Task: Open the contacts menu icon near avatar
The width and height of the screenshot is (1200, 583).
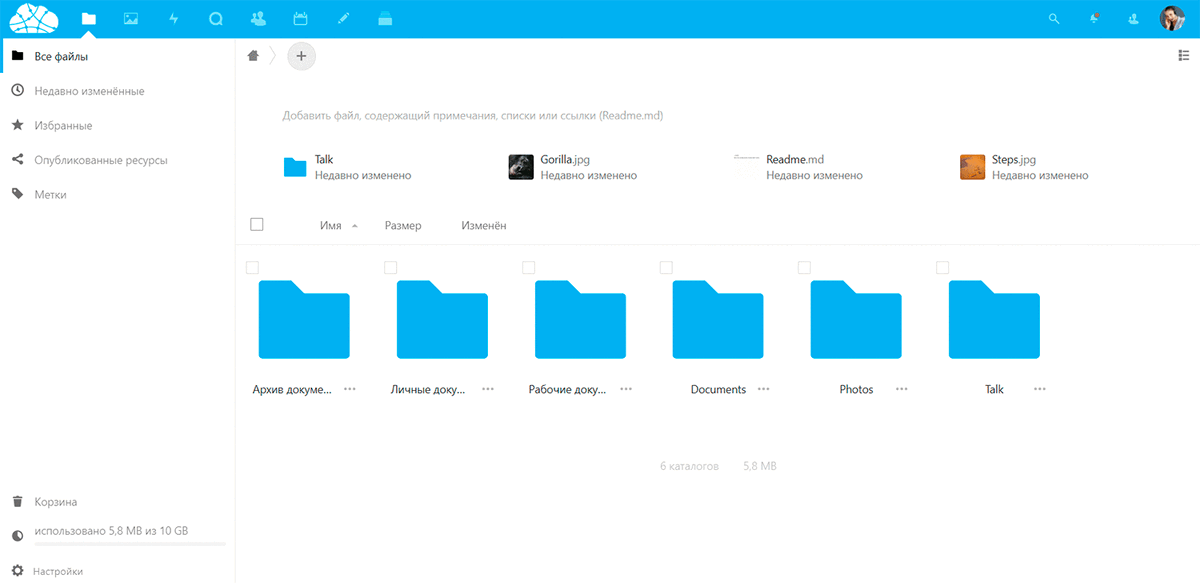Action: [x=1133, y=18]
